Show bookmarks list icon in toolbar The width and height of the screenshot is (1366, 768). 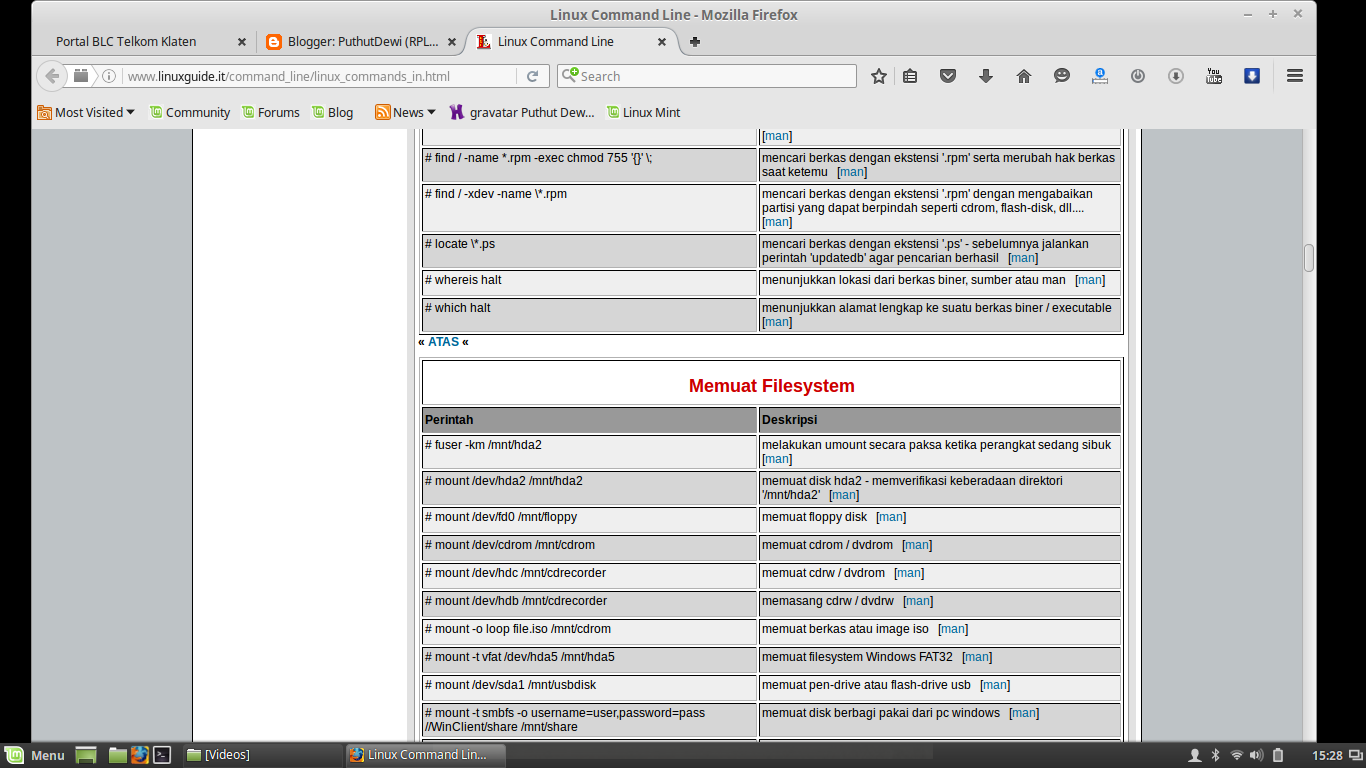pyautogui.click(x=910, y=76)
